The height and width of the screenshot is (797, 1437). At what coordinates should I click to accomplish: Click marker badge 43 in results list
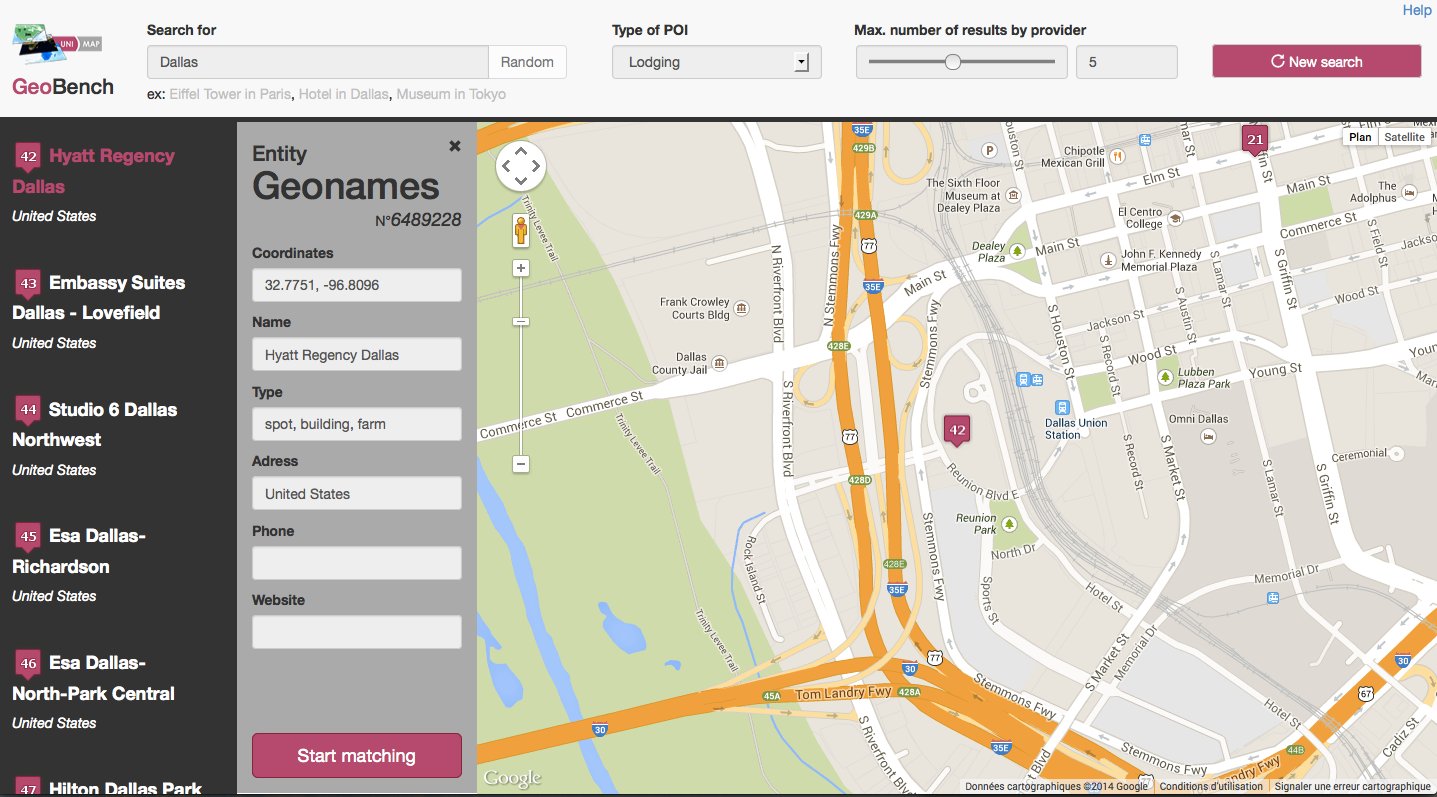(x=28, y=284)
